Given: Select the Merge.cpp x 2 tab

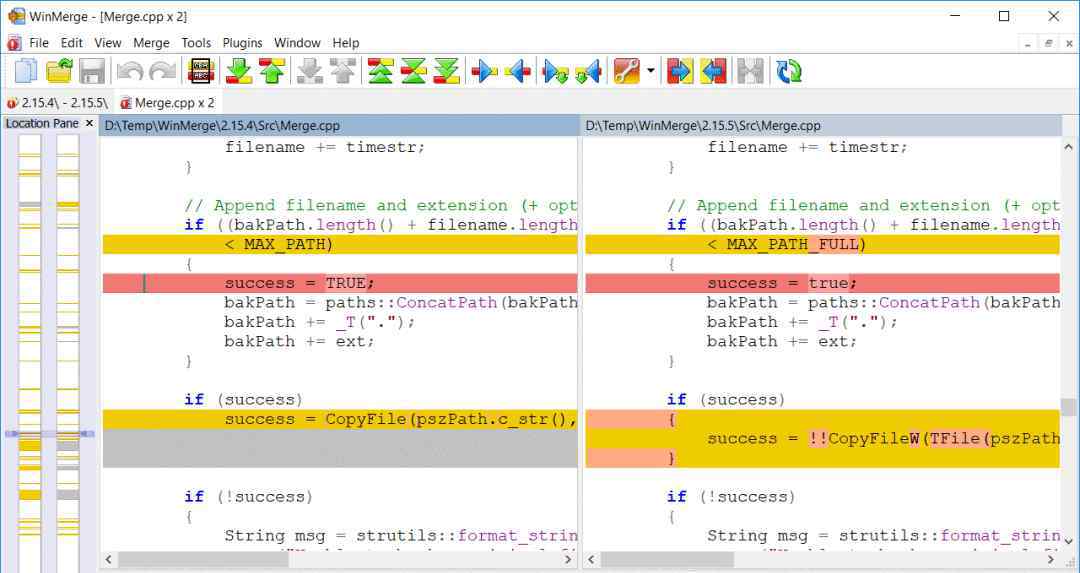Looking at the screenshot, I should click(x=167, y=103).
